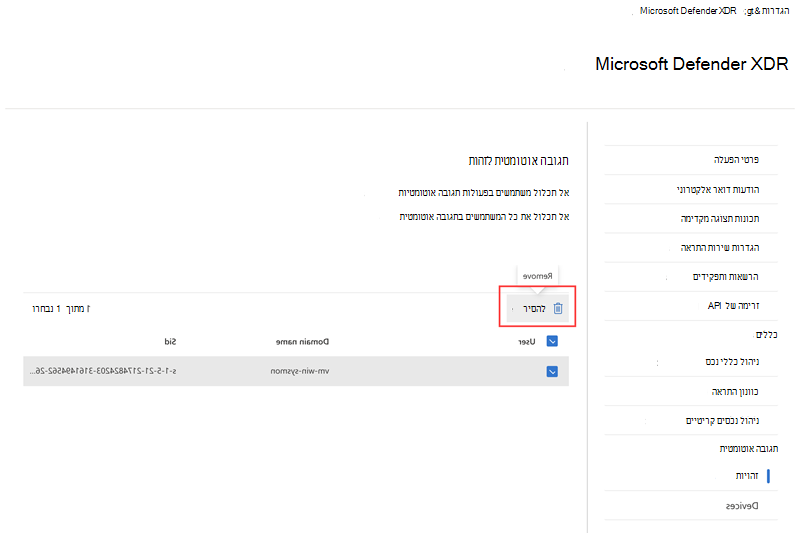Image resolution: width=800 pixels, height=533 pixels.
Task: Click Microsoft Defender XDR breadcrumb link
Action: (688, 11)
